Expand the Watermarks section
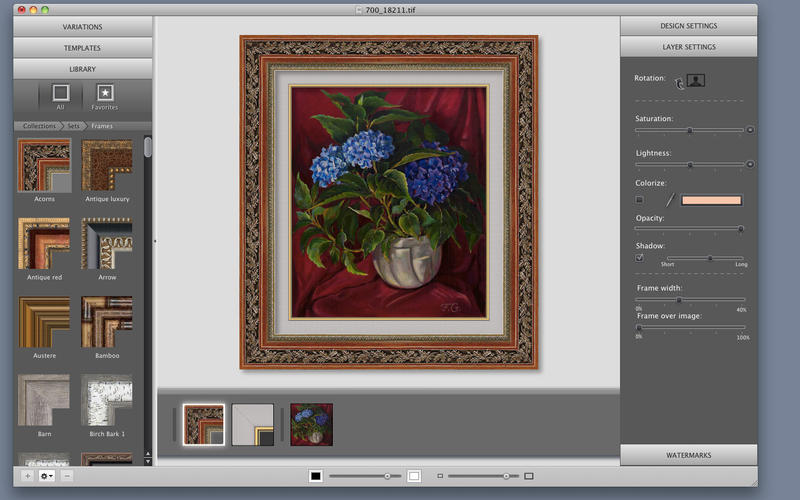 coord(688,455)
